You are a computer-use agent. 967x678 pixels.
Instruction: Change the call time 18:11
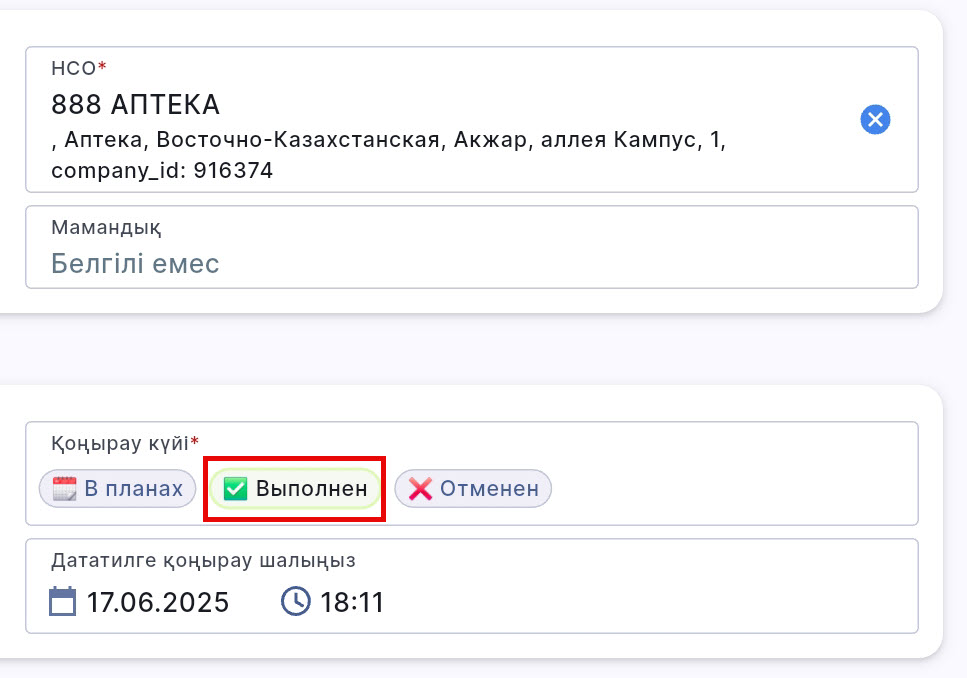coord(351,602)
